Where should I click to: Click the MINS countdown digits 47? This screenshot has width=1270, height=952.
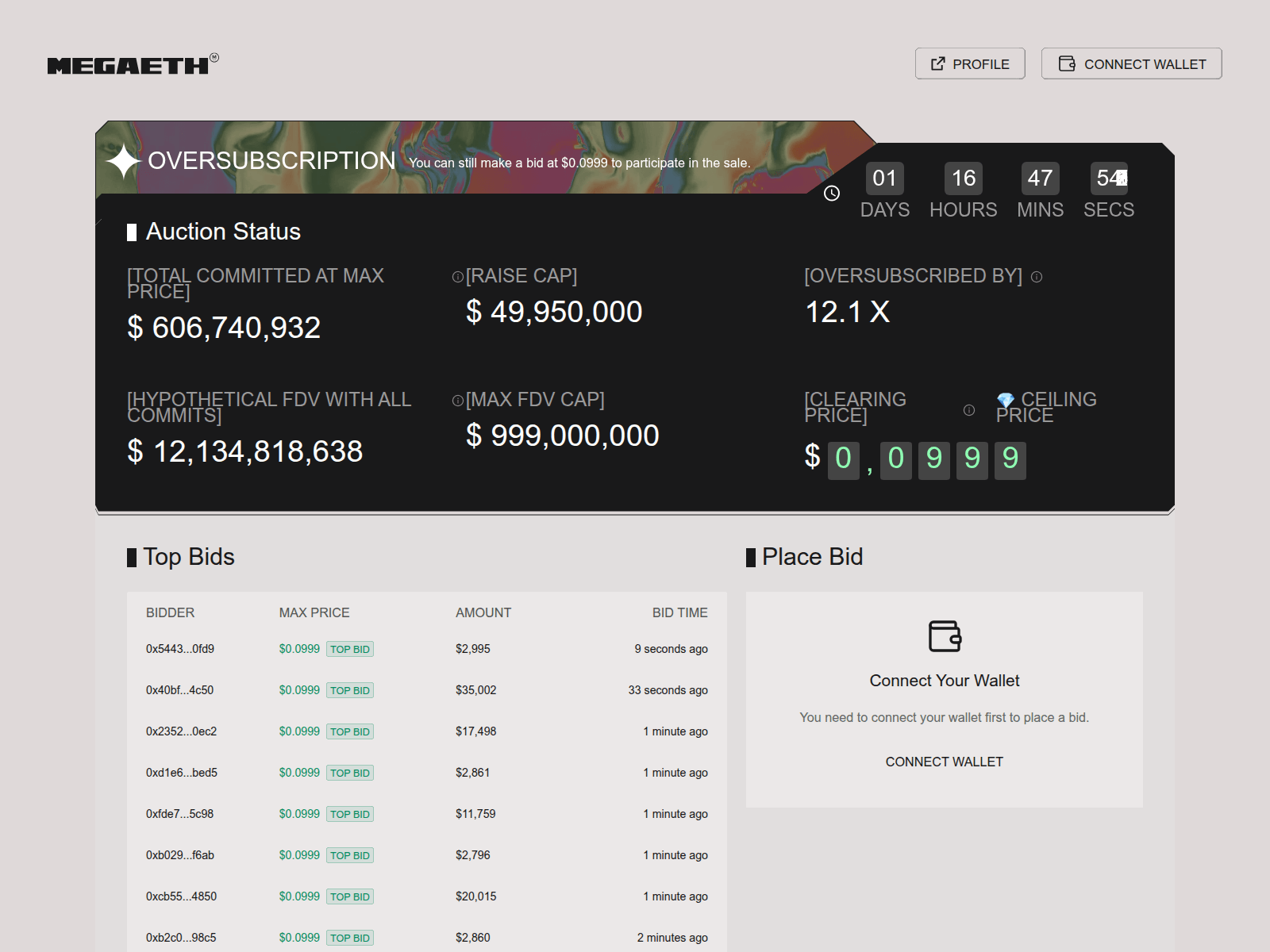point(1040,178)
